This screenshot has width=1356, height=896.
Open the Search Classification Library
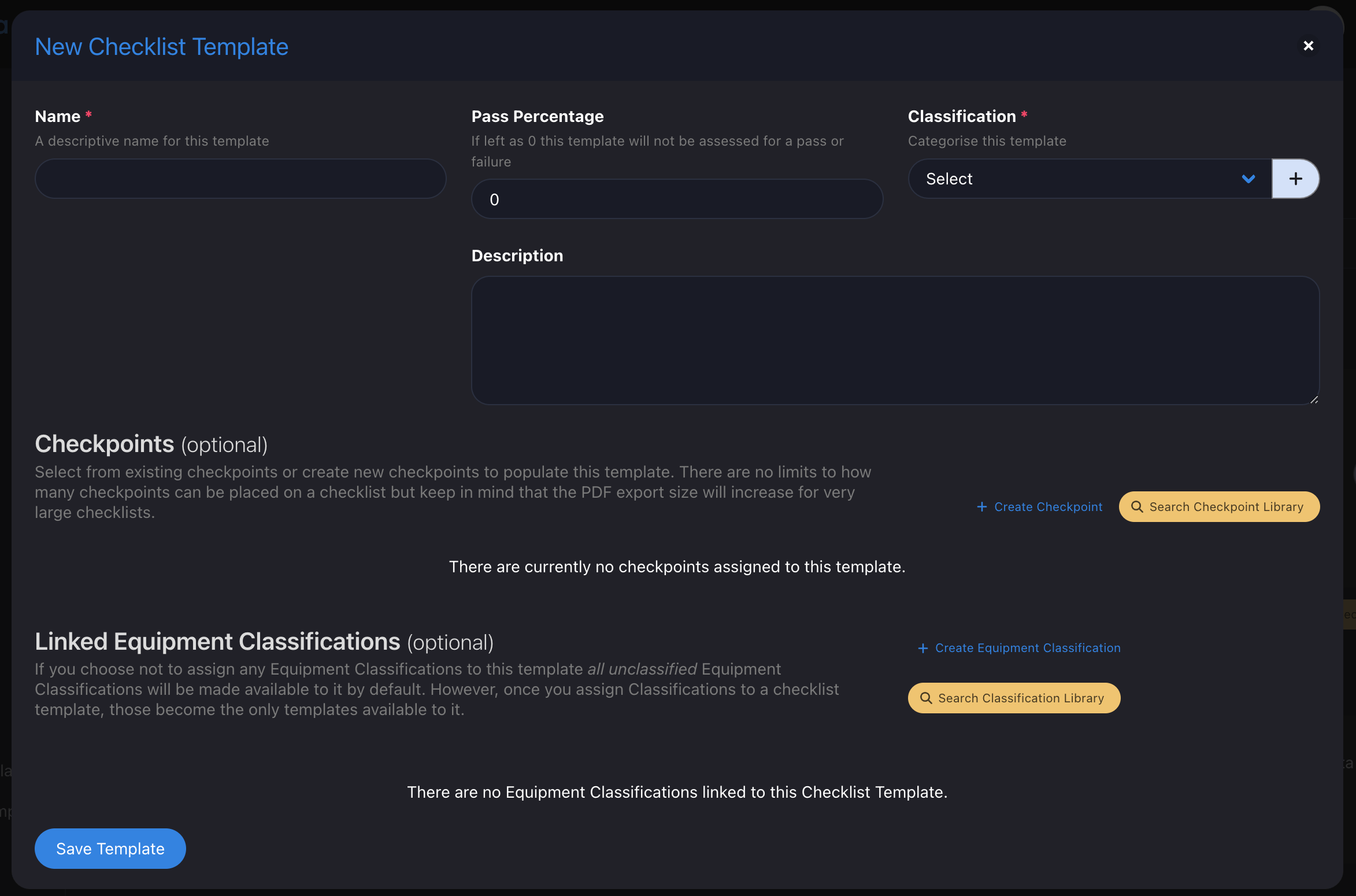point(1013,698)
